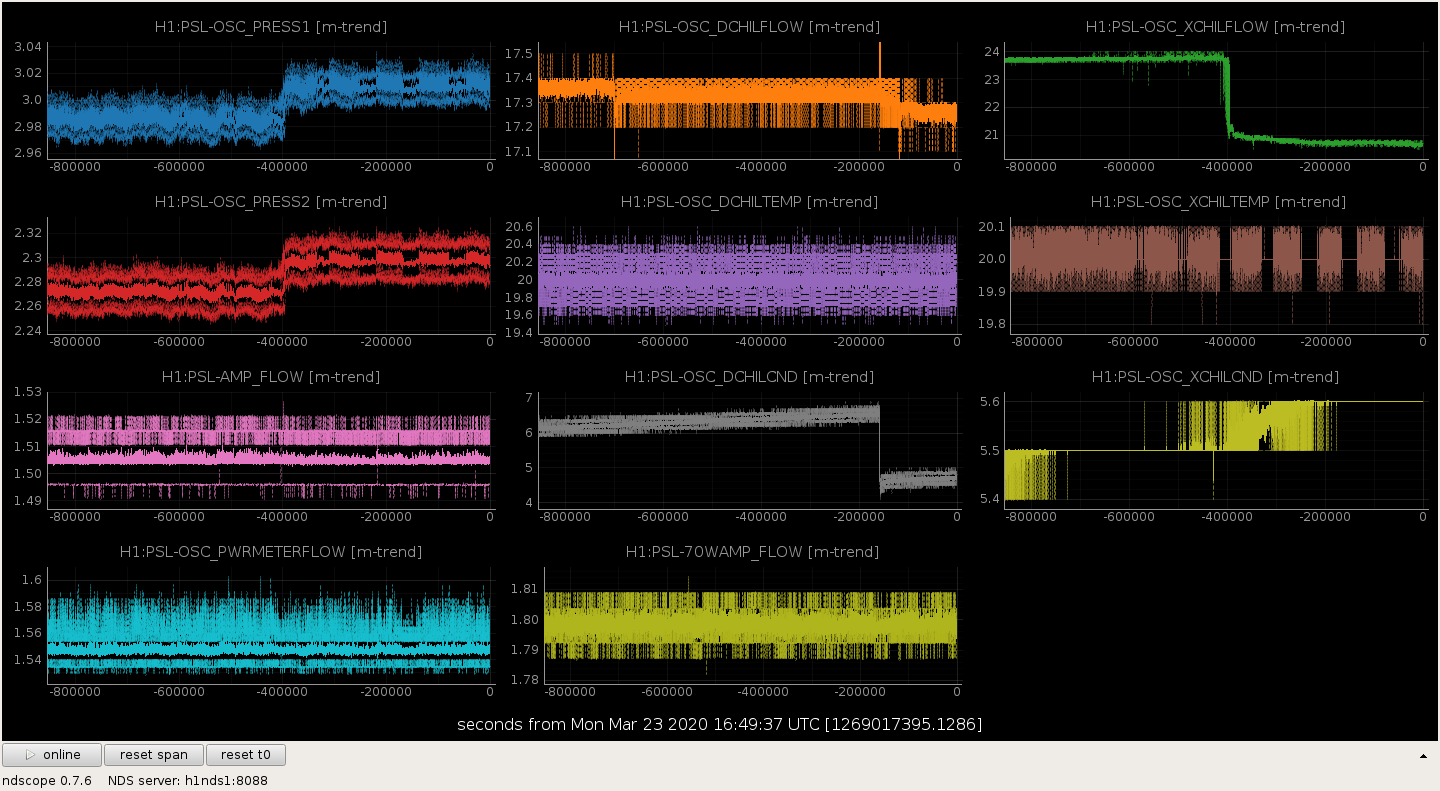Click the online play button
Image resolution: width=1440 pixels, height=791 pixels.
tap(52, 755)
